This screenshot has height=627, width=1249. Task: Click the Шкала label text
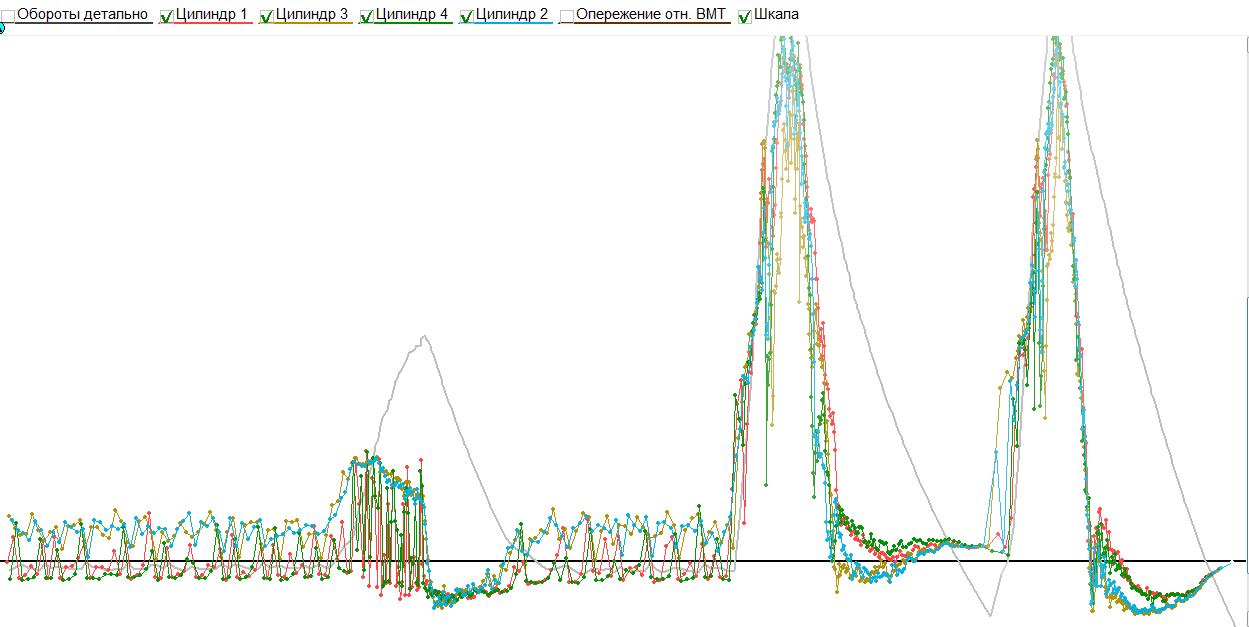777,15
